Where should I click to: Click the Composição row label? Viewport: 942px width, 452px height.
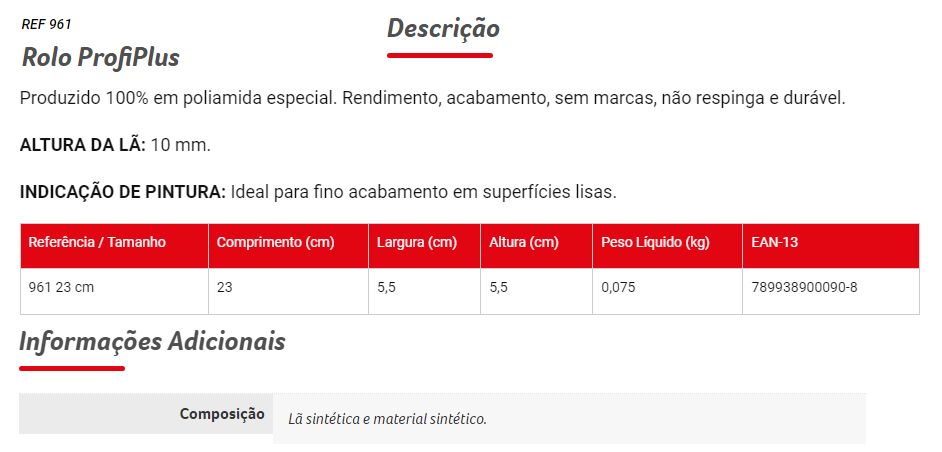[x=222, y=413]
